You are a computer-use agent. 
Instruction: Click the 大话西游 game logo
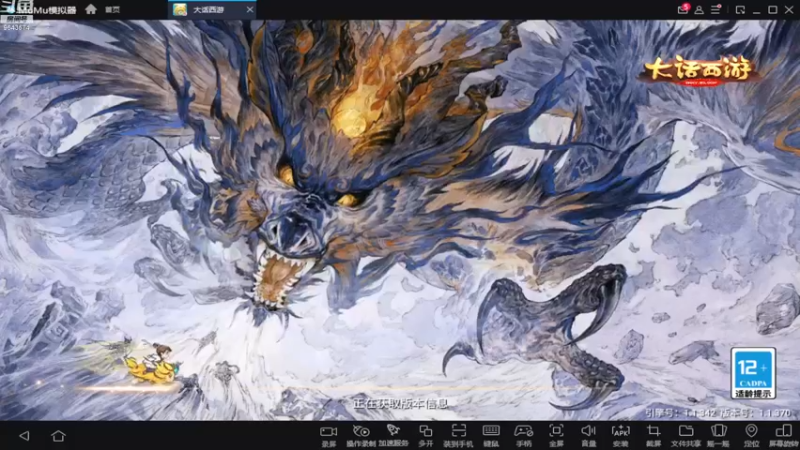[x=699, y=70]
